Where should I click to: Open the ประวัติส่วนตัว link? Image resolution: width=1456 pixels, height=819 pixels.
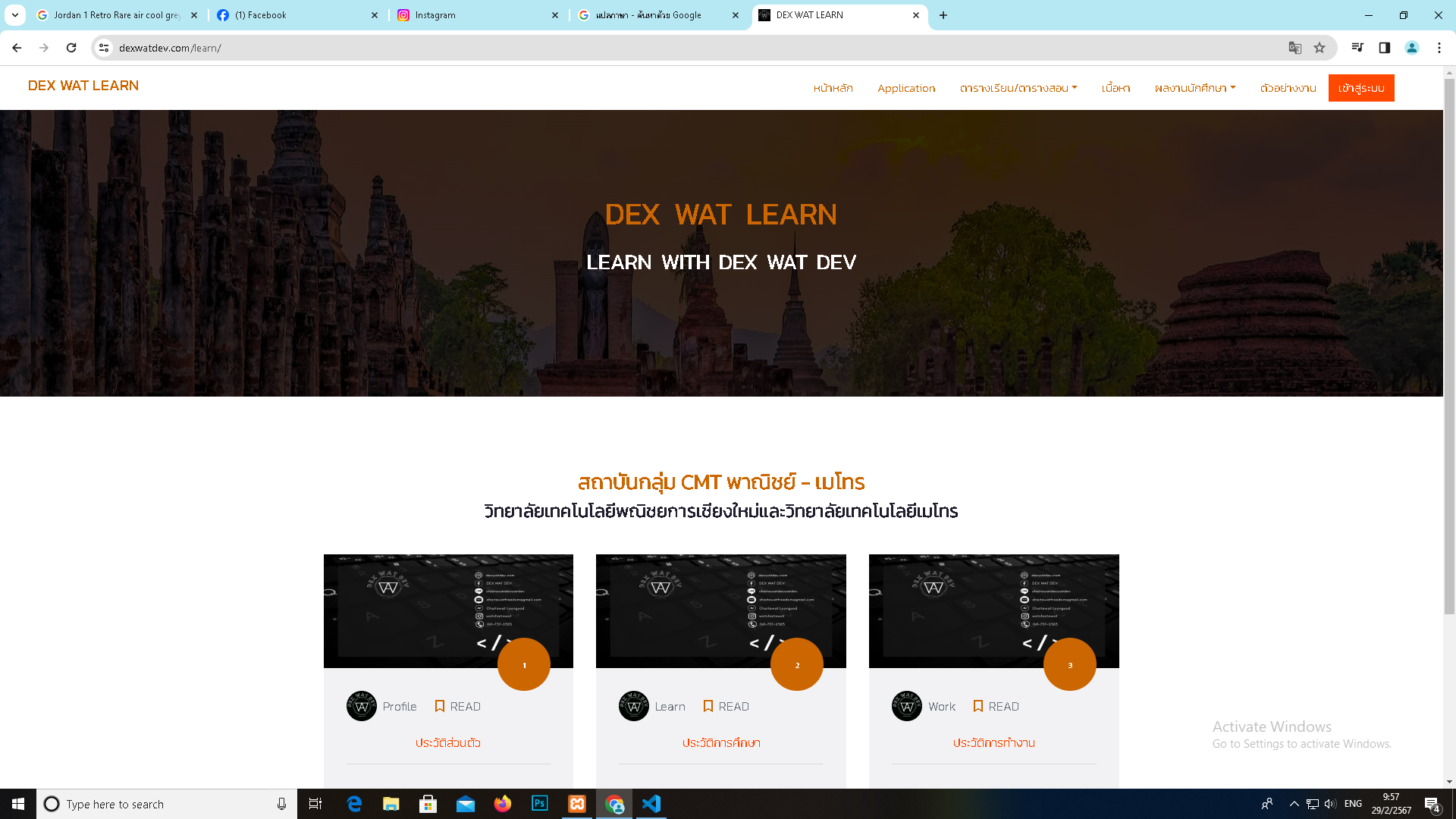click(x=448, y=743)
